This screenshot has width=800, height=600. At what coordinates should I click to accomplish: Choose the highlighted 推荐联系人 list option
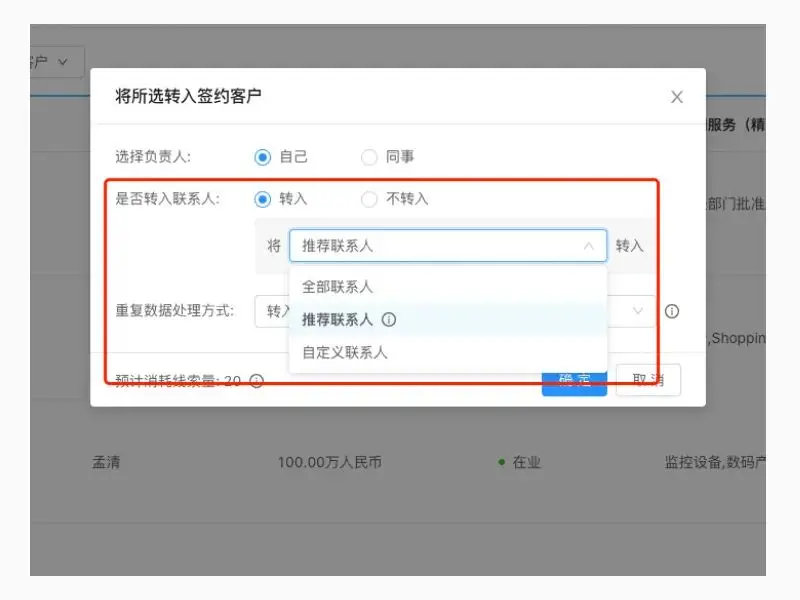click(x=334, y=320)
